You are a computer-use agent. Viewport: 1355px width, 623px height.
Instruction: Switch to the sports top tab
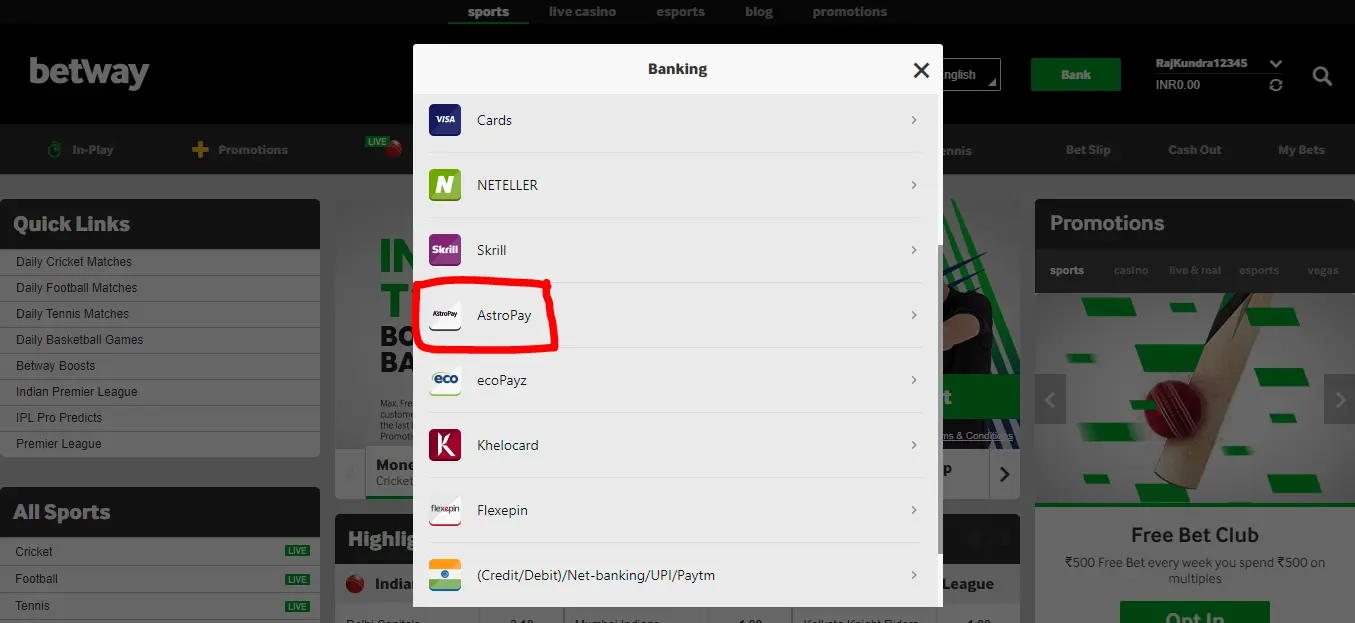tap(488, 12)
